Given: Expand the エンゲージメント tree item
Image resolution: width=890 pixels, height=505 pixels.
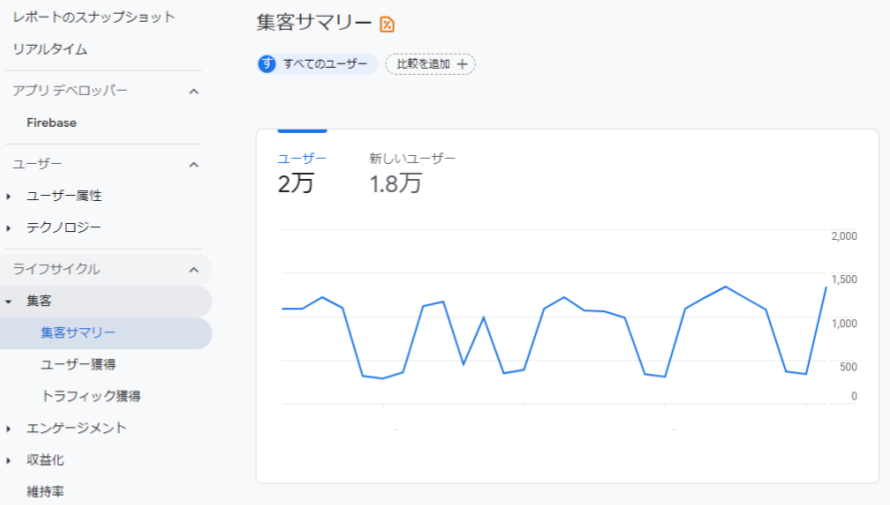Looking at the screenshot, I should pos(9,429).
